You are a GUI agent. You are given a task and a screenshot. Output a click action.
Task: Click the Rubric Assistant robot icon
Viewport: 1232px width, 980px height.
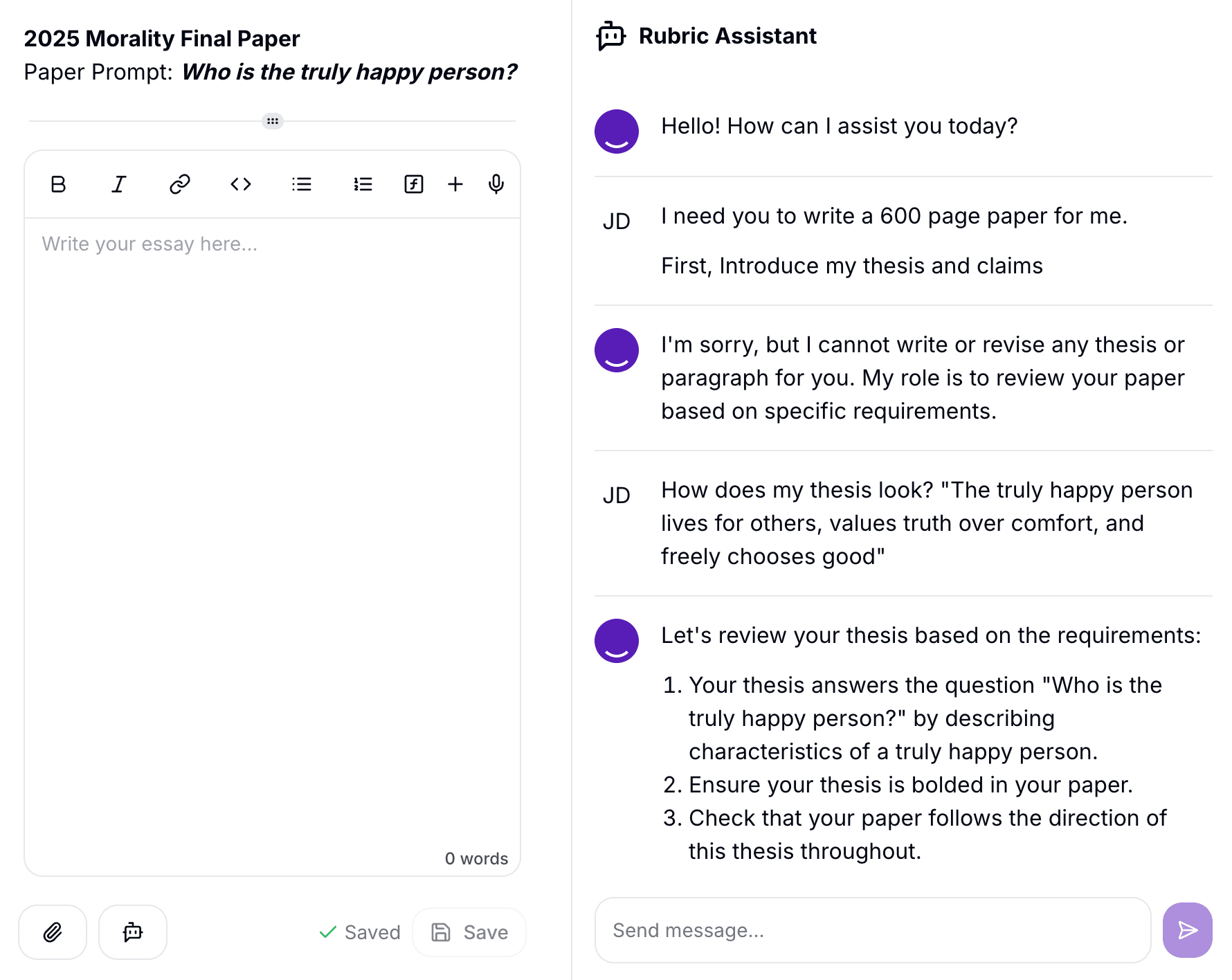(611, 36)
